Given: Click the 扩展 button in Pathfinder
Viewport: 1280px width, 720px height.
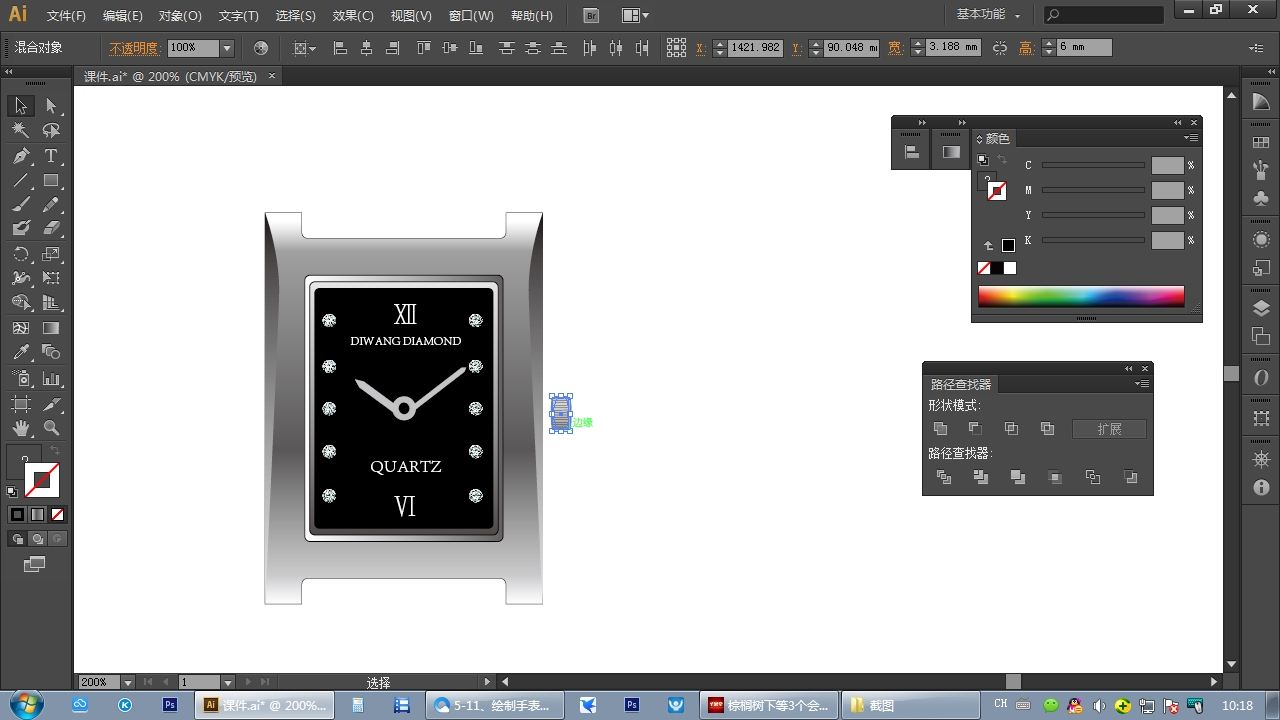Looking at the screenshot, I should (x=1109, y=429).
